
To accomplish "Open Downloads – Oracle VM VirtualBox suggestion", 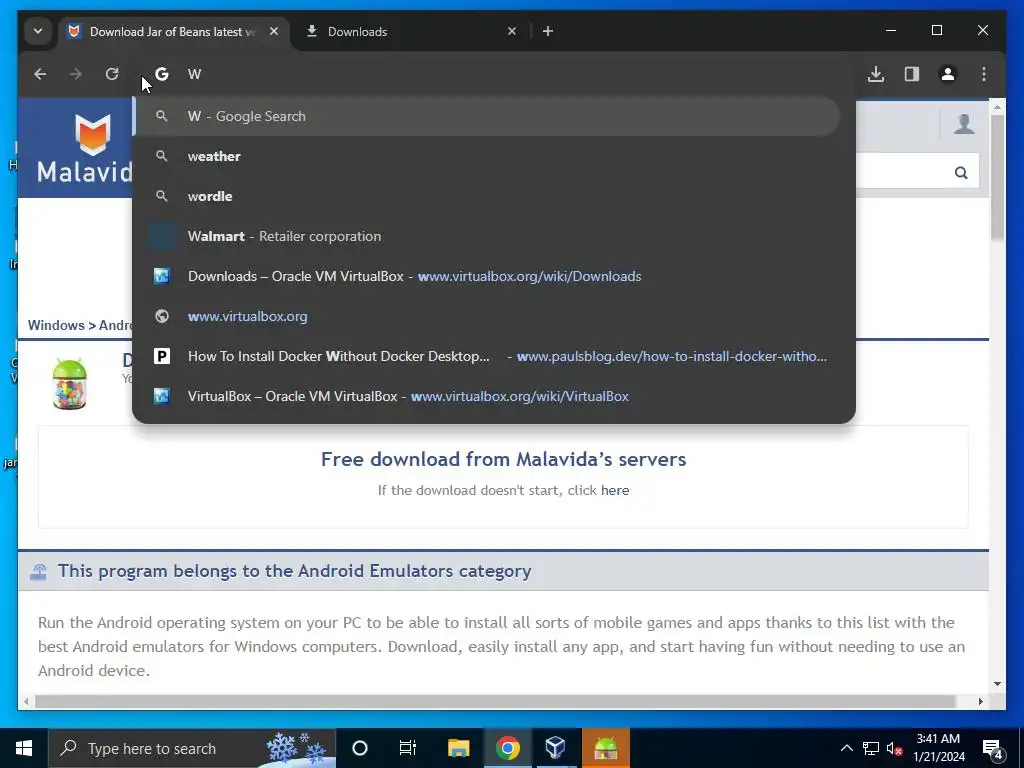I will (487, 276).
